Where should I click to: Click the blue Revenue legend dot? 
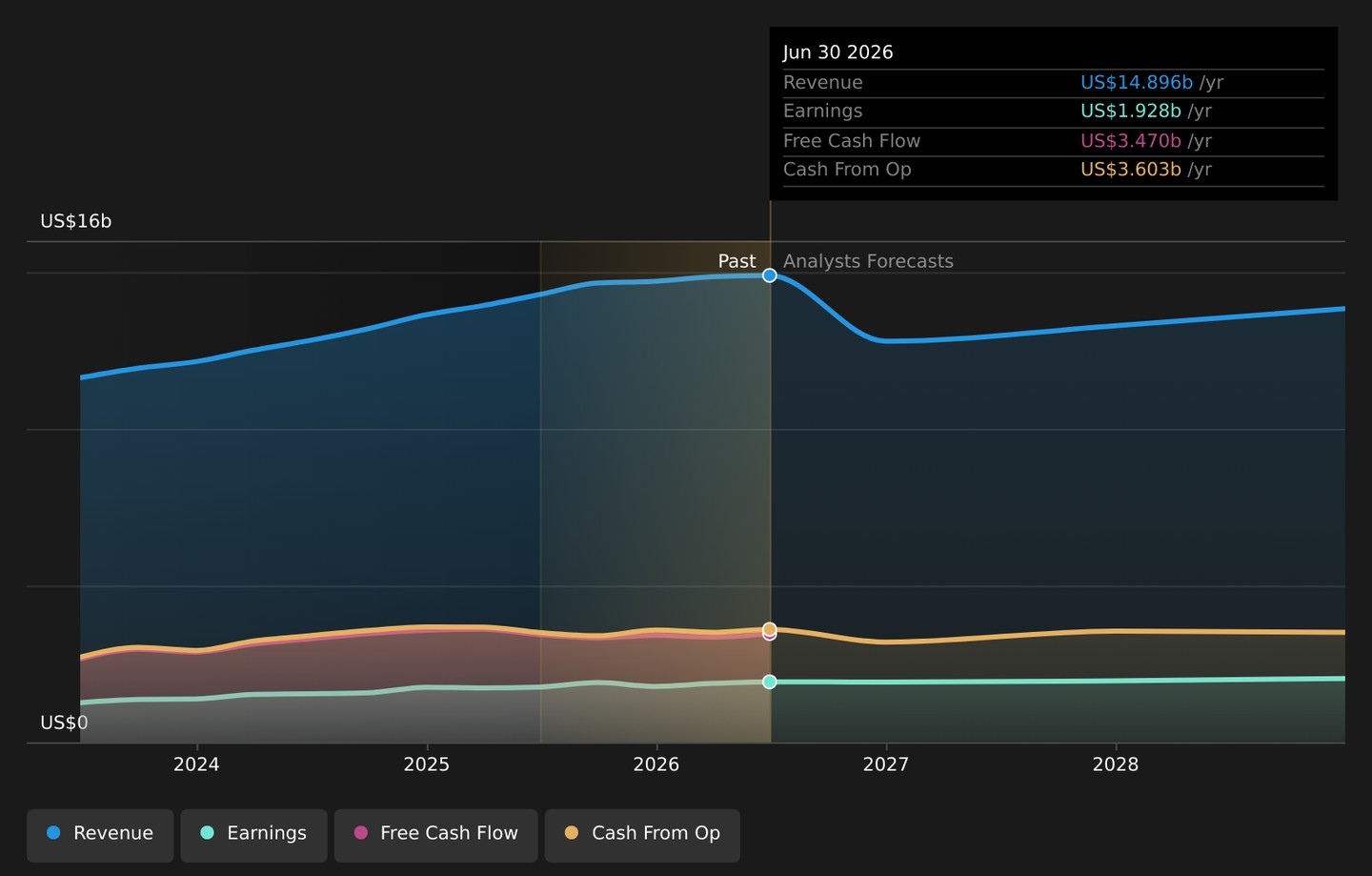point(53,833)
